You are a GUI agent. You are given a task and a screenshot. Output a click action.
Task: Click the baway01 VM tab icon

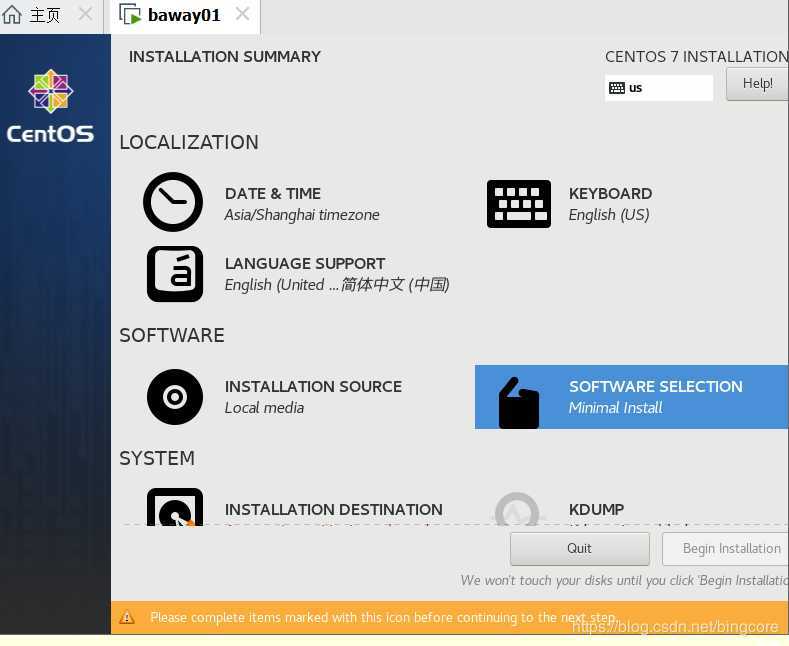[130, 14]
